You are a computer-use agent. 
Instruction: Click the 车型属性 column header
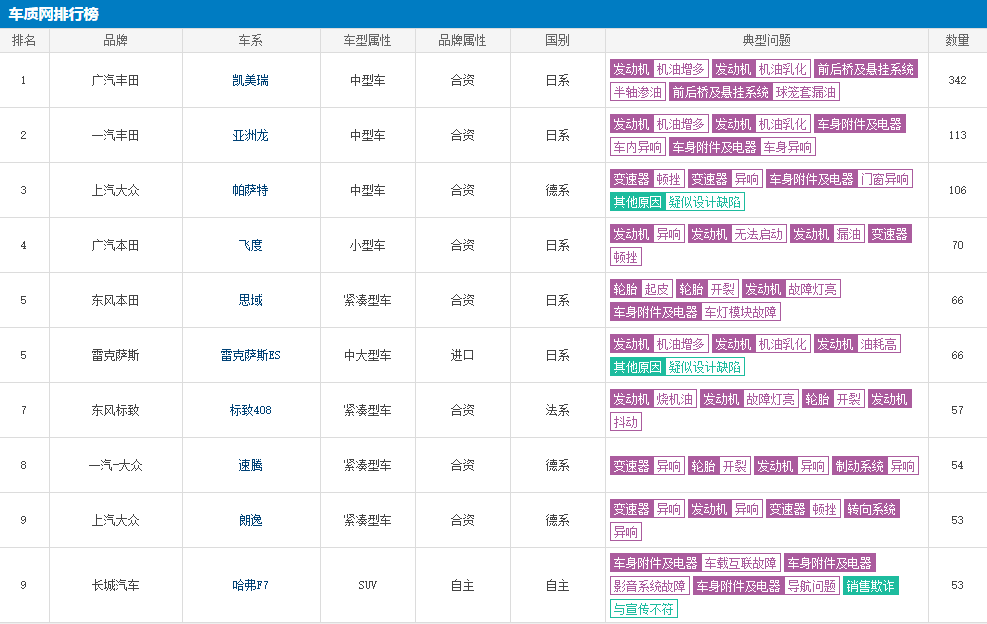(367, 40)
